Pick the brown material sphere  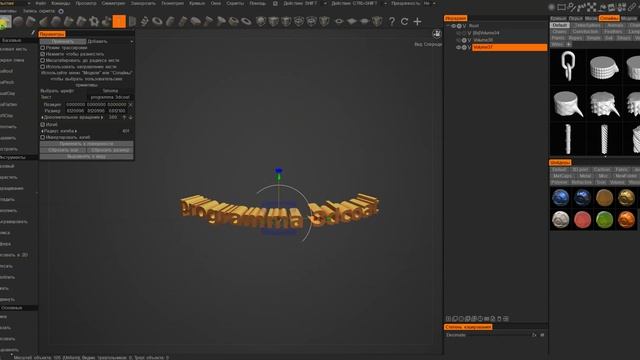(x=604, y=198)
